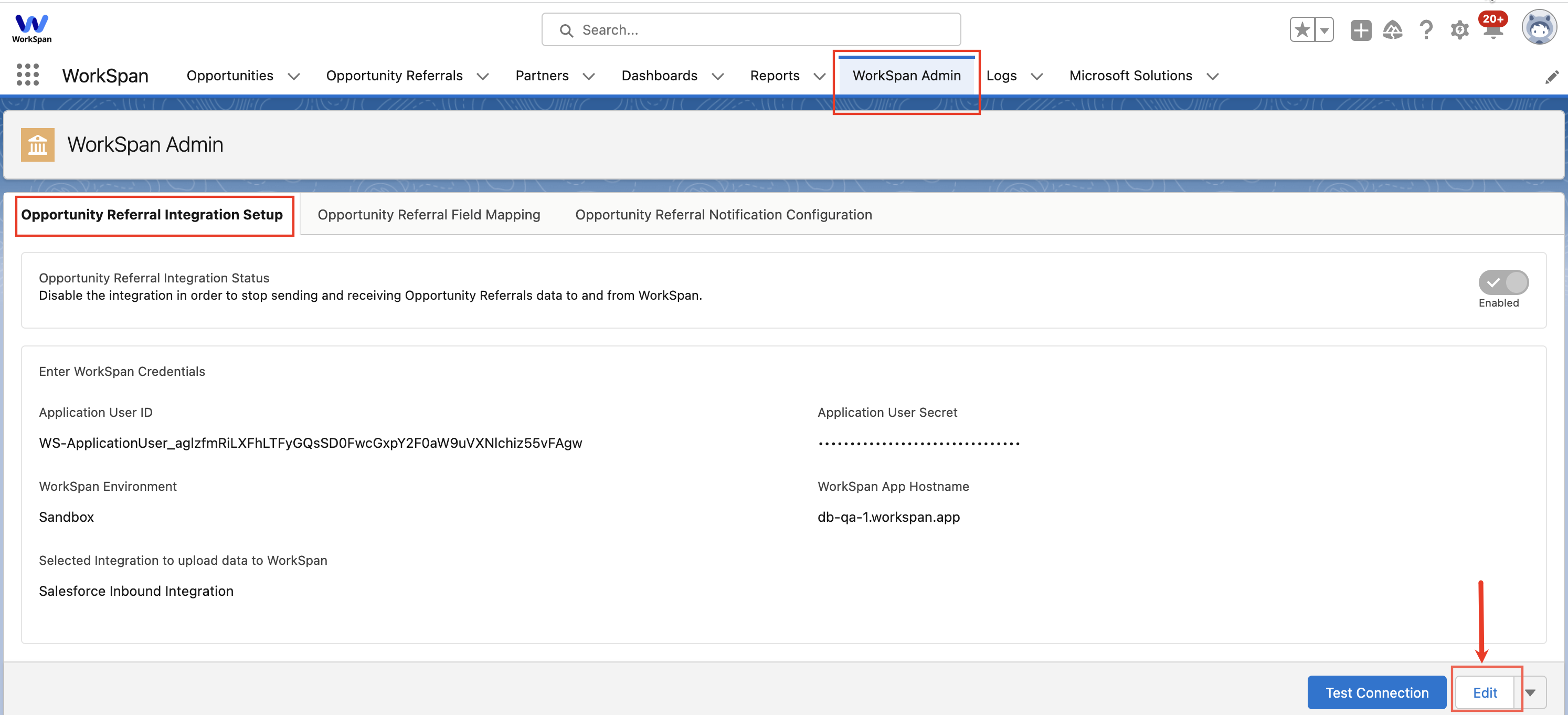1568x715 pixels.
Task: Open Opportunity Referral Notification Configuration tab
Action: pyautogui.click(x=723, y=214)
